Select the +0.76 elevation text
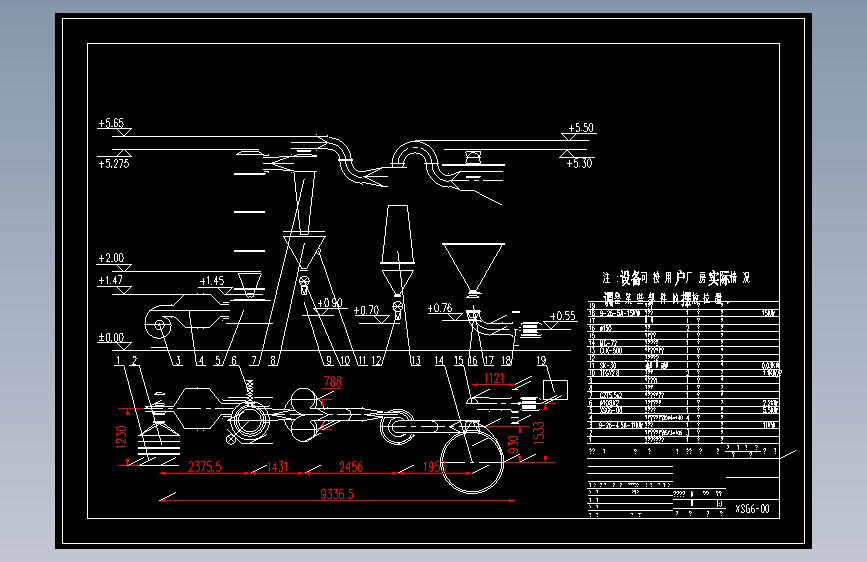The image size is (867, 562). pos(440,308)
